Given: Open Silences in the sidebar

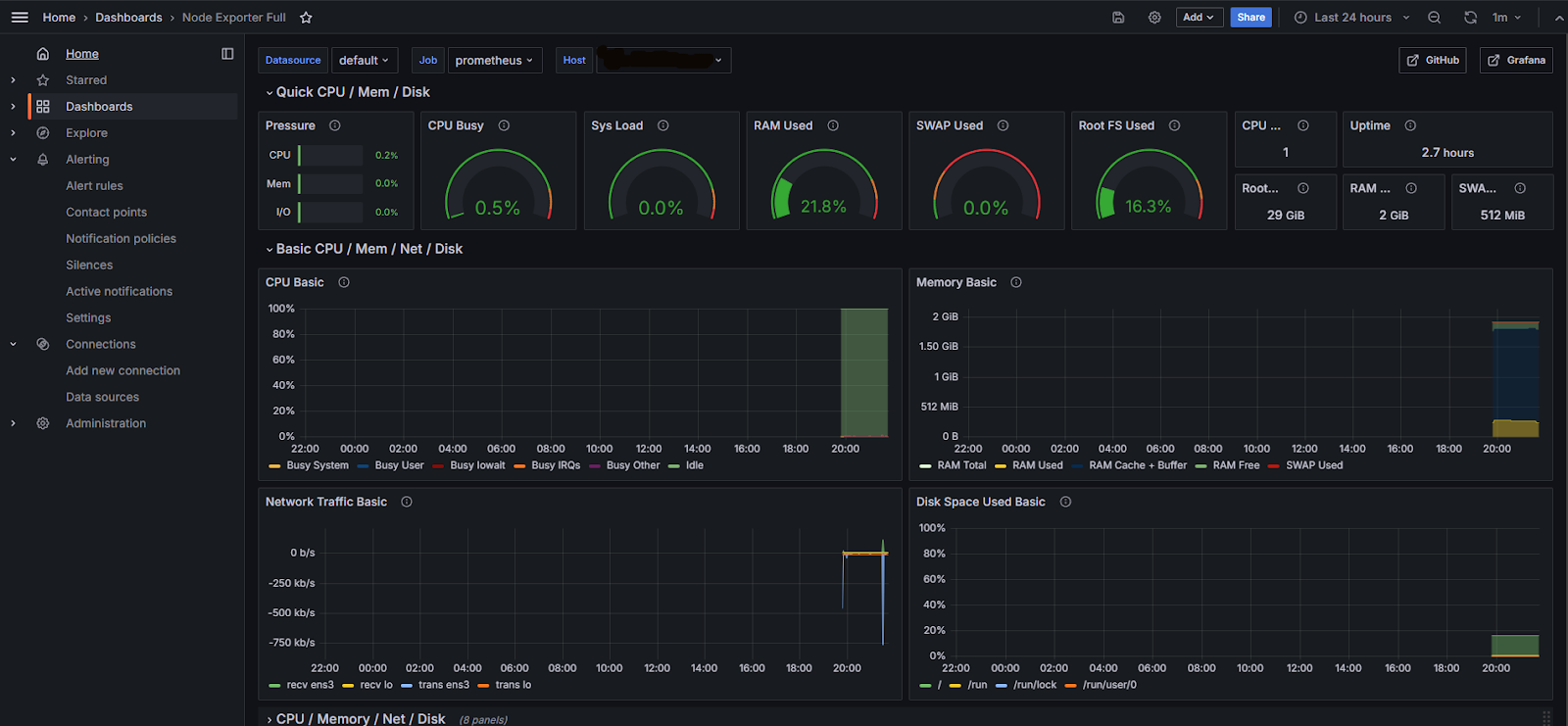Looking at the screenshot, I should point(89,266).
